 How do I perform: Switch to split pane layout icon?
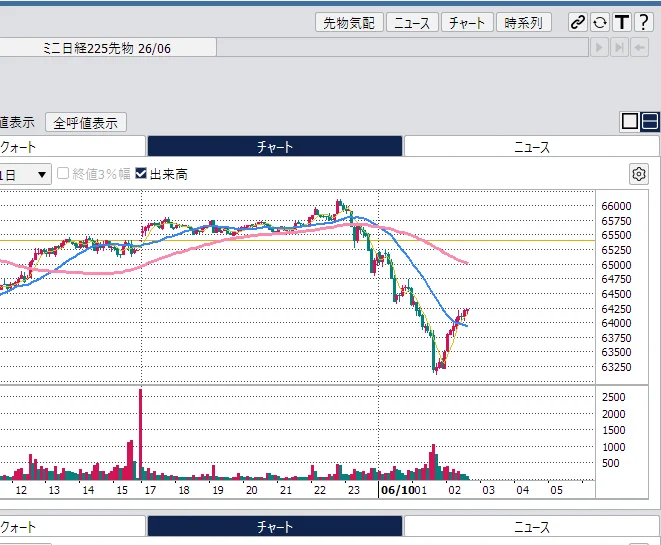650,121
